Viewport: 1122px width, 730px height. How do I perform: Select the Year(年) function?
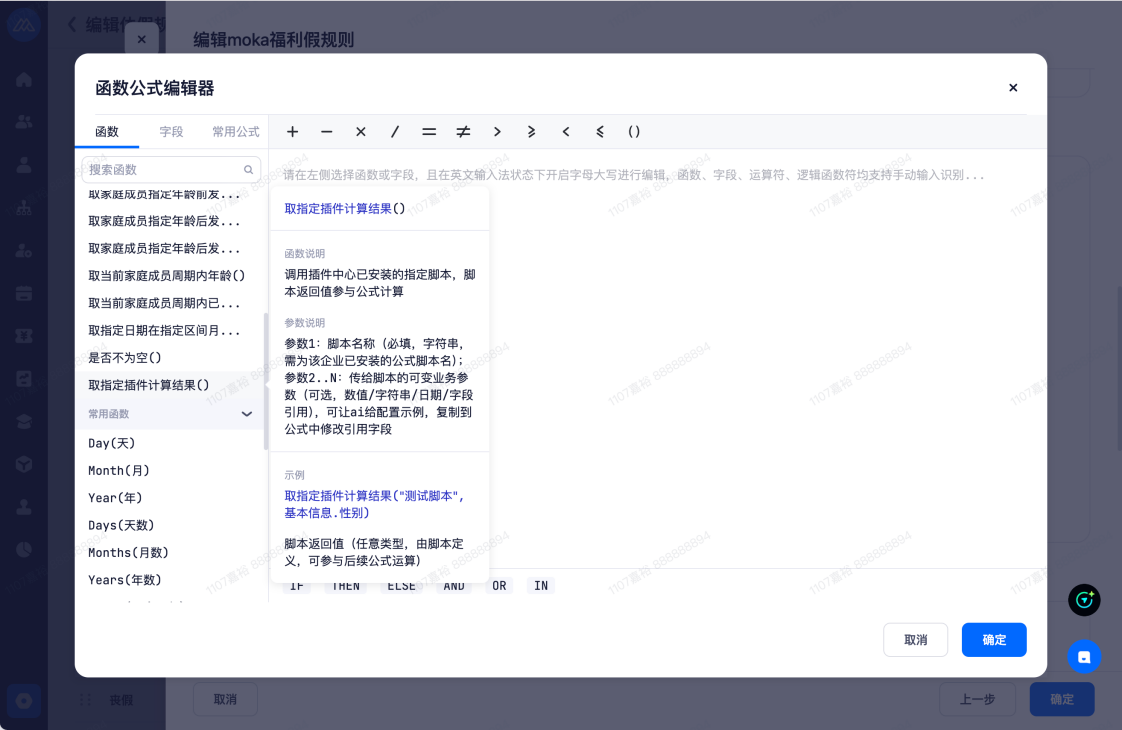(114, 497)
